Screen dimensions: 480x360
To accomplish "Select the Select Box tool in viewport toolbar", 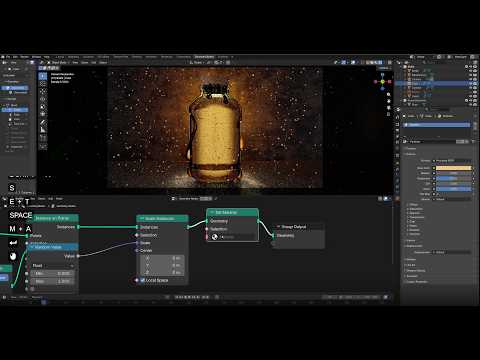I will (x=43, y=76).
